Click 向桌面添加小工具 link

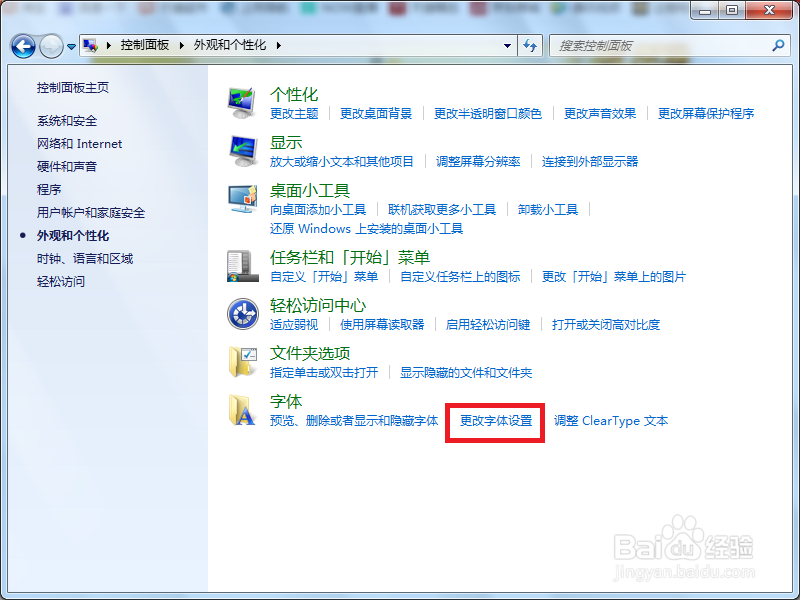(x=318, y=210)
